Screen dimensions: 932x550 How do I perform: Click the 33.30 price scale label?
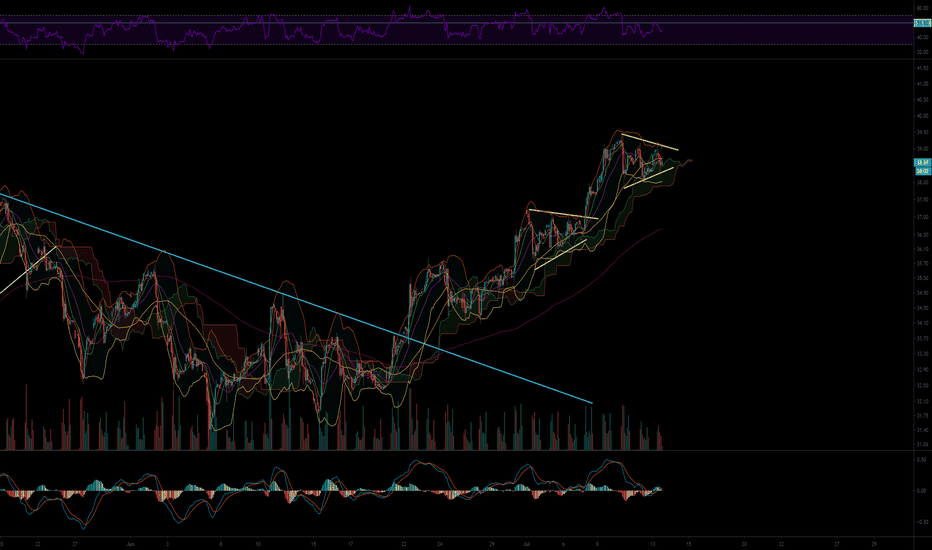pos(923,354)
